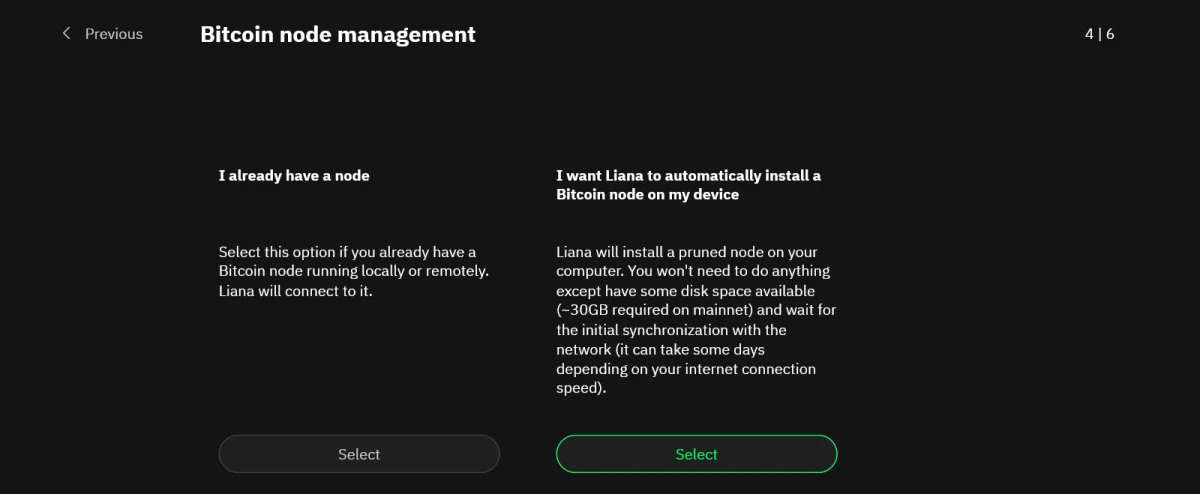This screenshot has width=1200, height=494.
Task: Click the "depending on your internet connection" text line
Action: point(686,369)
